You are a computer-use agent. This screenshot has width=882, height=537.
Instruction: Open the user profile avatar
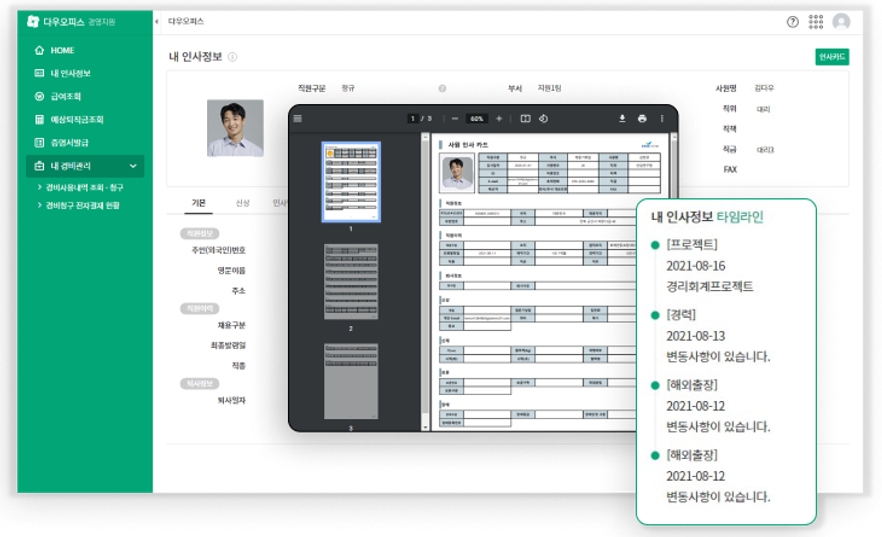841,22
